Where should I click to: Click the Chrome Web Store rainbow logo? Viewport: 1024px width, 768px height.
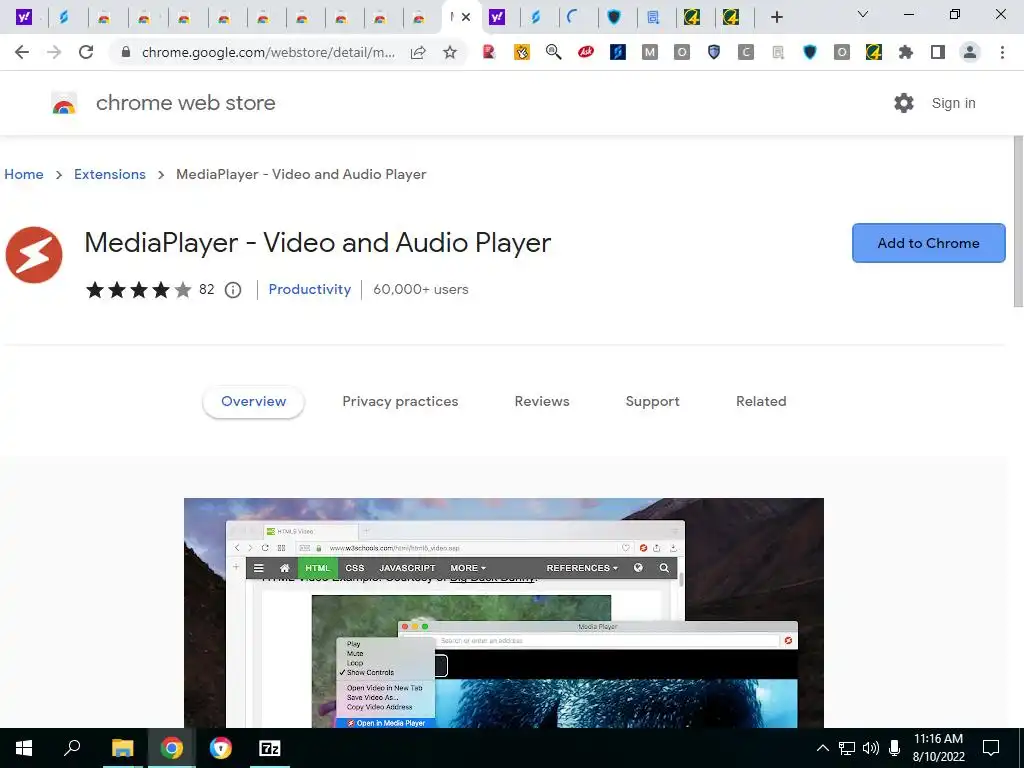[64, 103]
